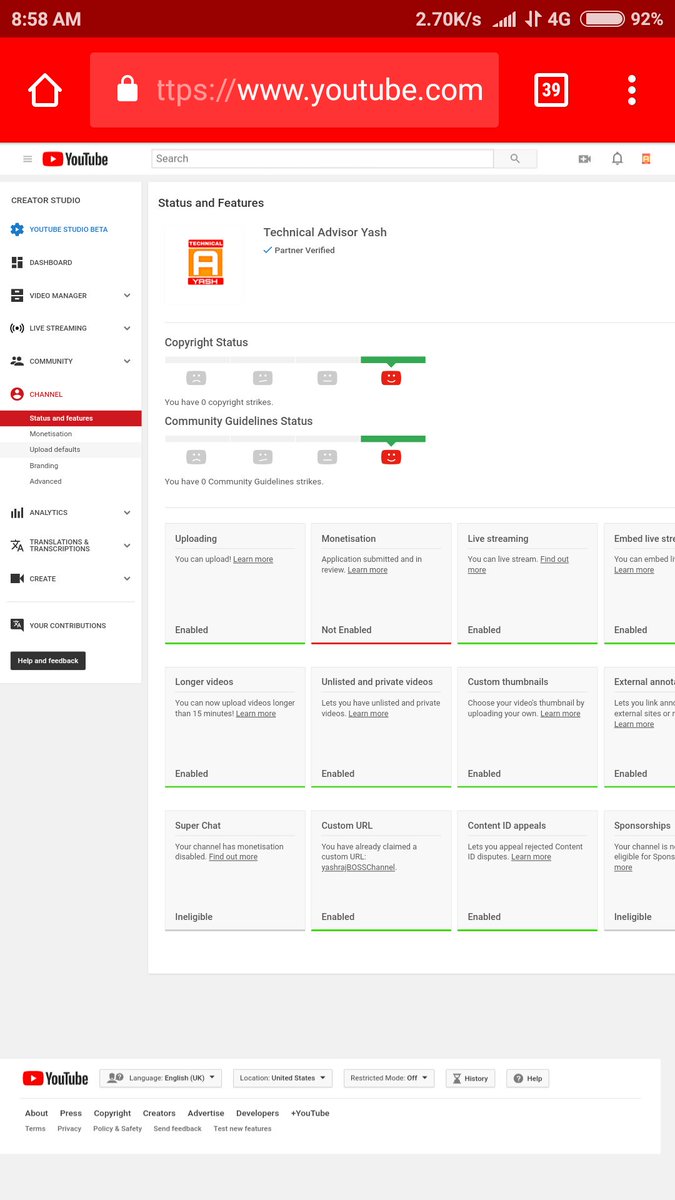Click Learn more in Longer videos card
This screenshot has width=675, height=1200.
(256, 714)
